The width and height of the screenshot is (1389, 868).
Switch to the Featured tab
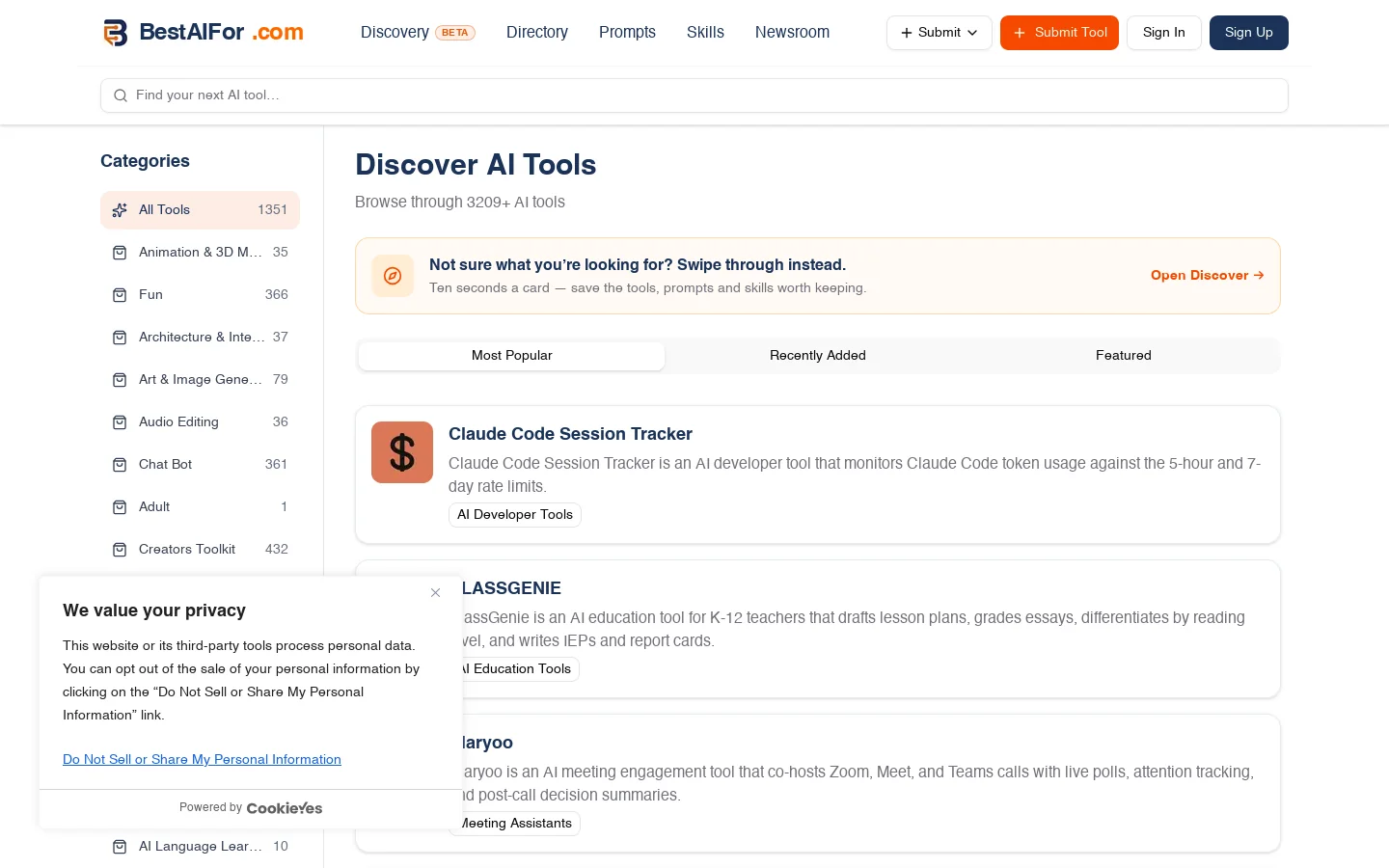[1124, 356]
